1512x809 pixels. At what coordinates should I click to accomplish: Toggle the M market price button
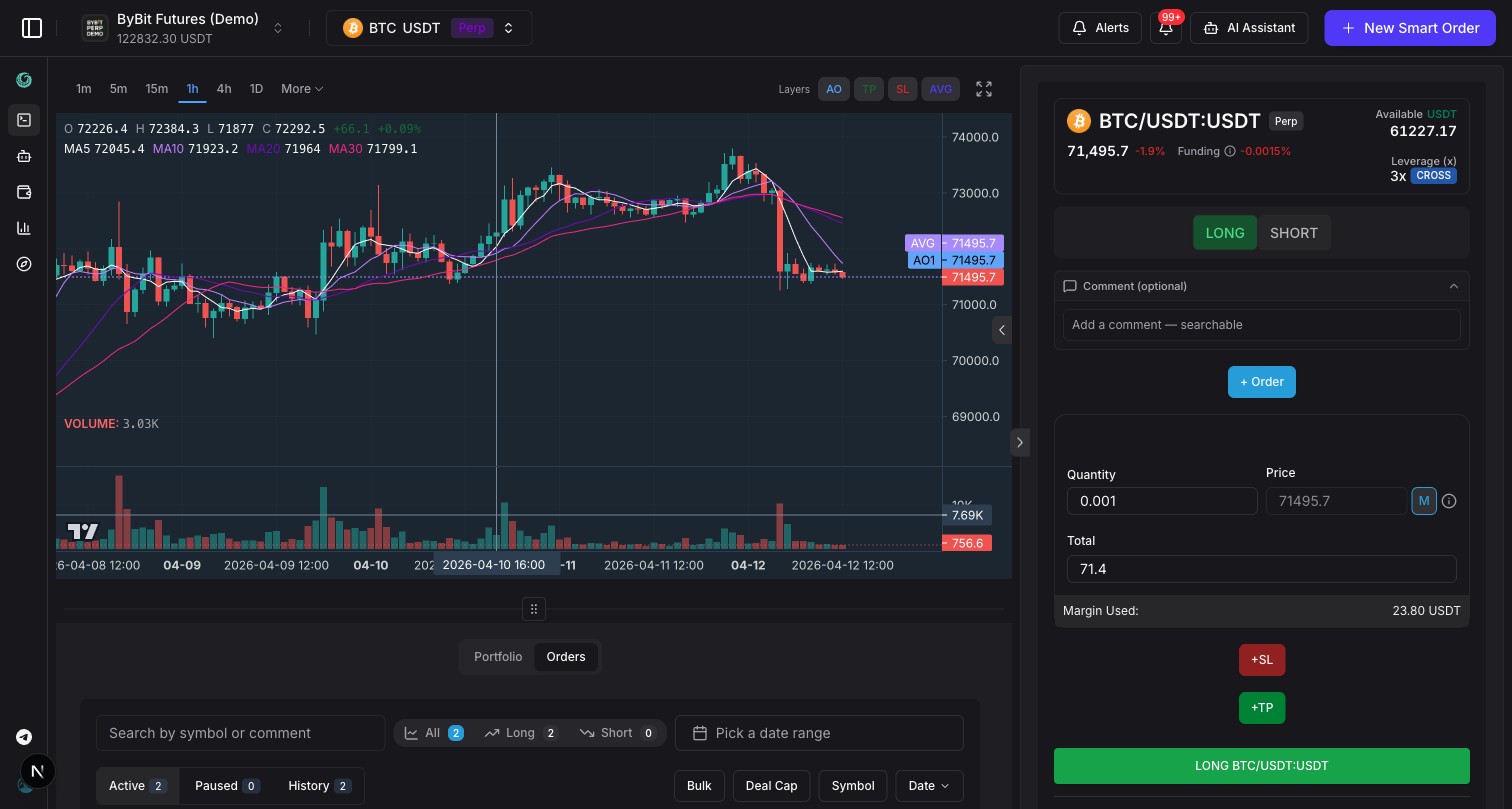click(1424, 501)
